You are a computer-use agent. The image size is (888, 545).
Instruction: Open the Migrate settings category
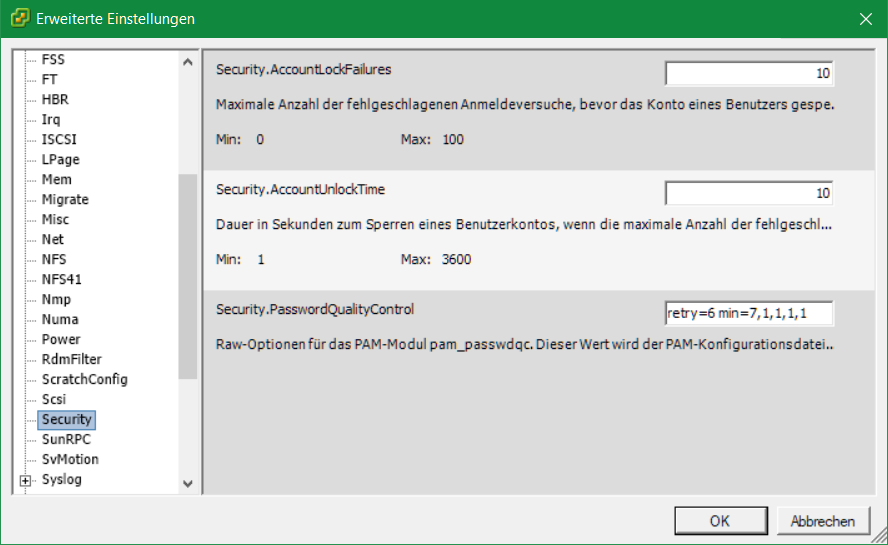click(65, 200)
